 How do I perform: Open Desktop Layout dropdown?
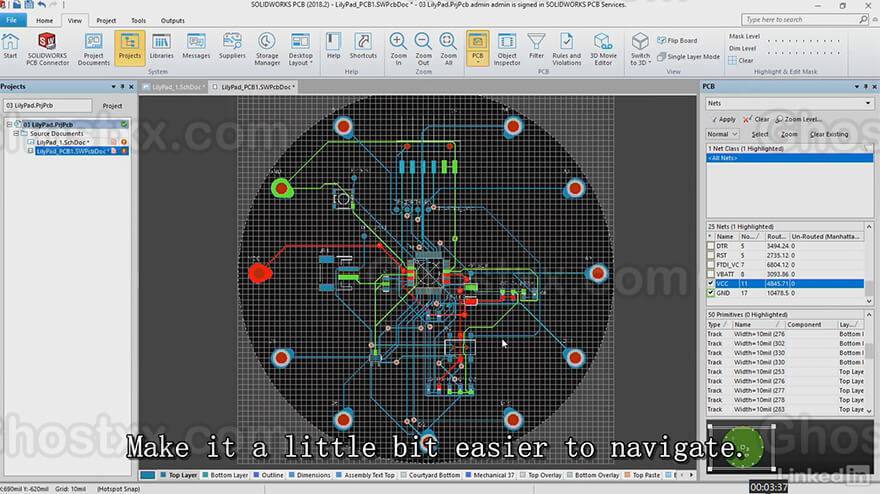pyautogui.click(x=300, y=49)
